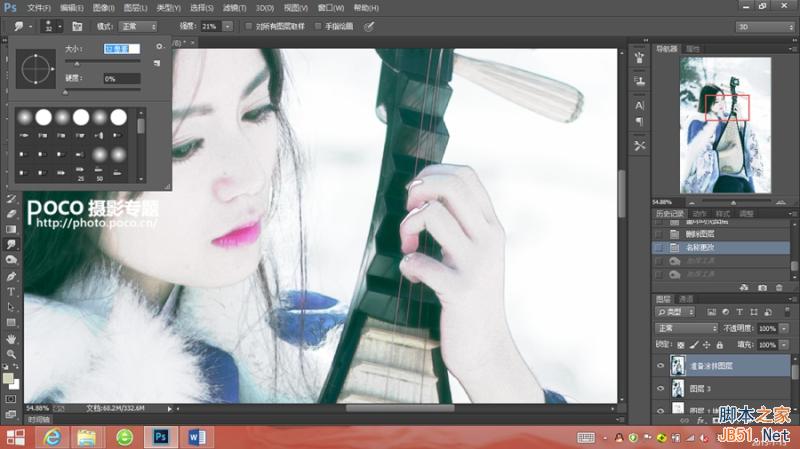800x449 pixels.
Task: Adjust the brush '硬度' hardness slider
Action: click(66, 92)
